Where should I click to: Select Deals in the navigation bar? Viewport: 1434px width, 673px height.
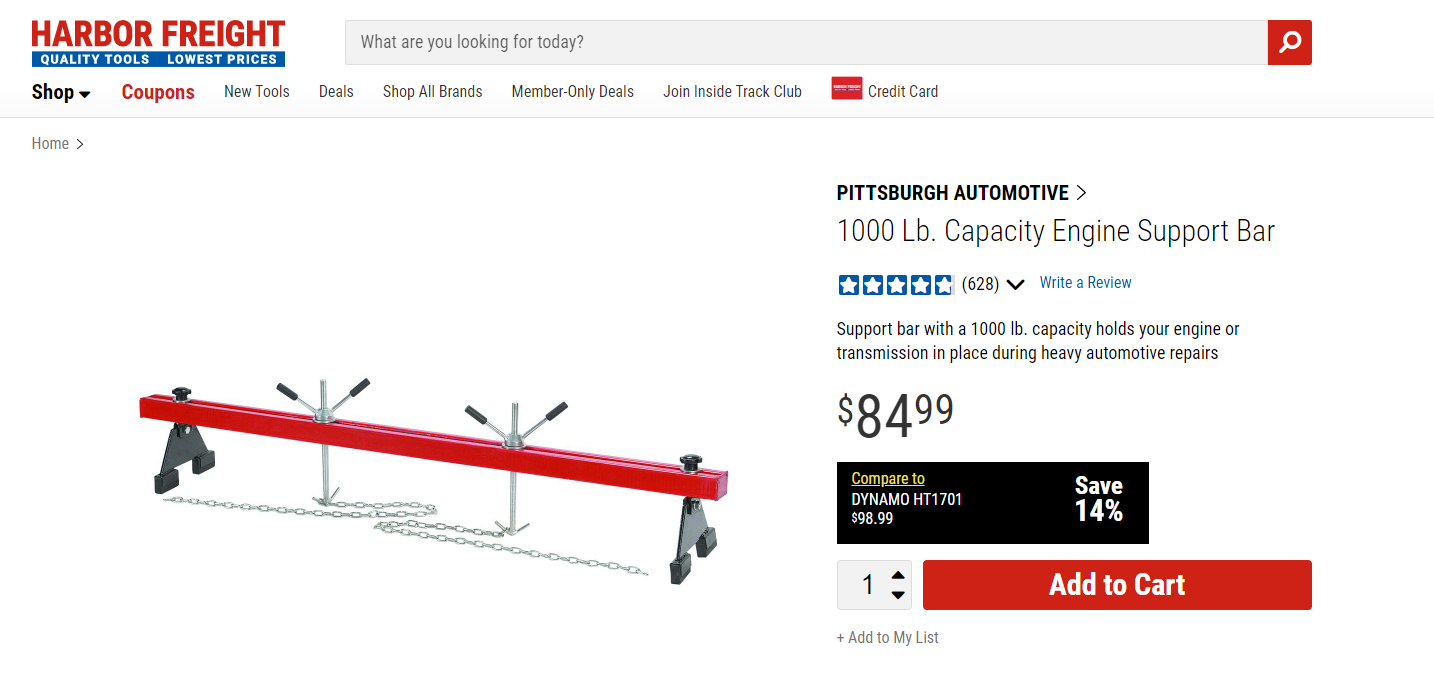[x=336, y=91]
